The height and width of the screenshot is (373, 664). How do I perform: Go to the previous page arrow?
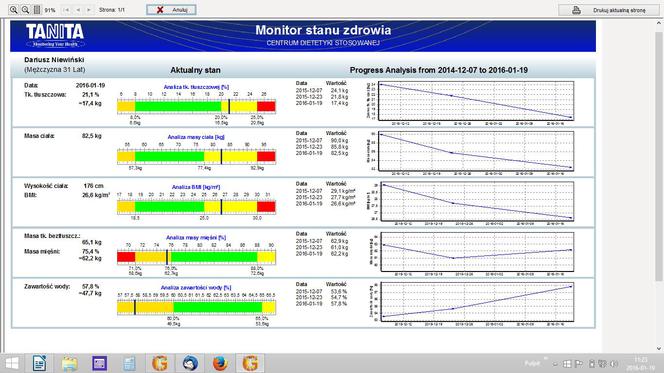pyautogui.click(x=78, y=10)
